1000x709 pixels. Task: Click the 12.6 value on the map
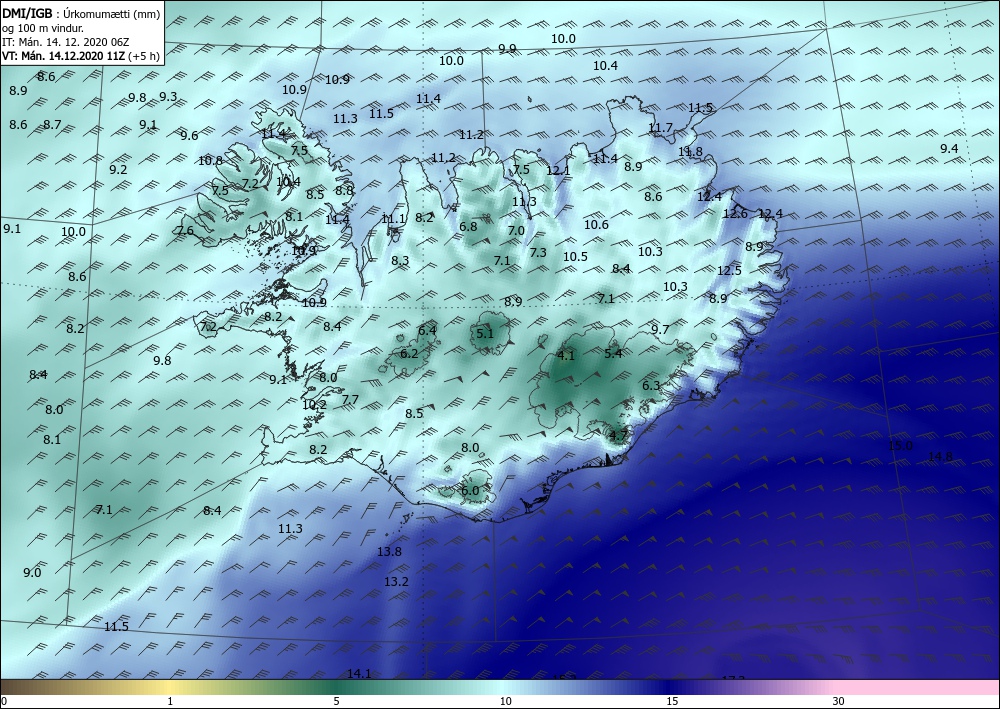(735, 214)
